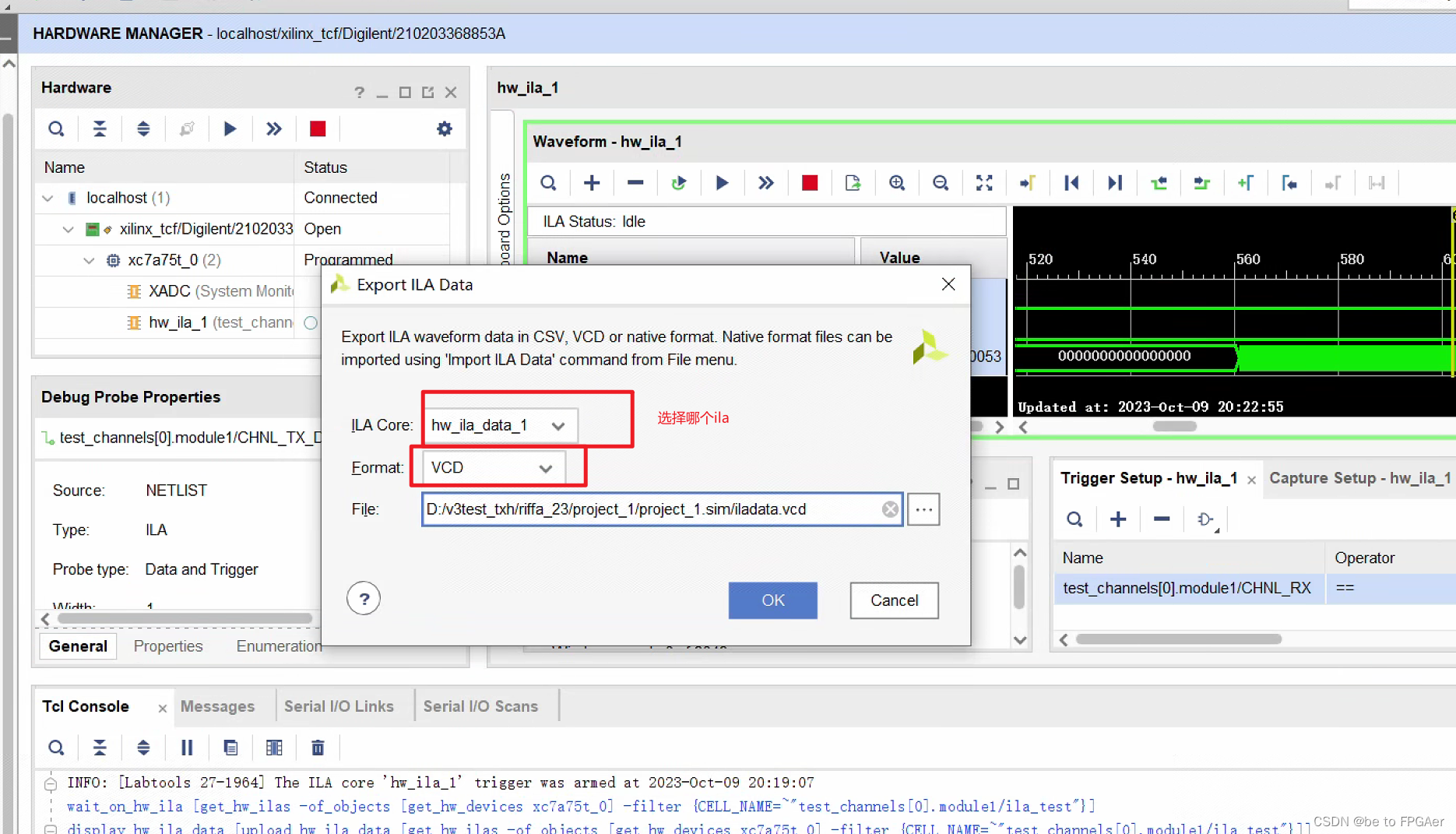
Task: Stop the ILA trigger with red square
Action: [x=810, y=182]
